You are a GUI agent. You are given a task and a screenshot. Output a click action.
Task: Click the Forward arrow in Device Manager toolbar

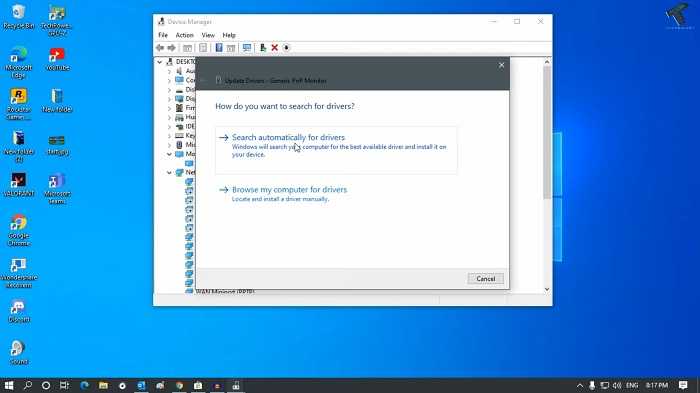[x=171, y=48]
